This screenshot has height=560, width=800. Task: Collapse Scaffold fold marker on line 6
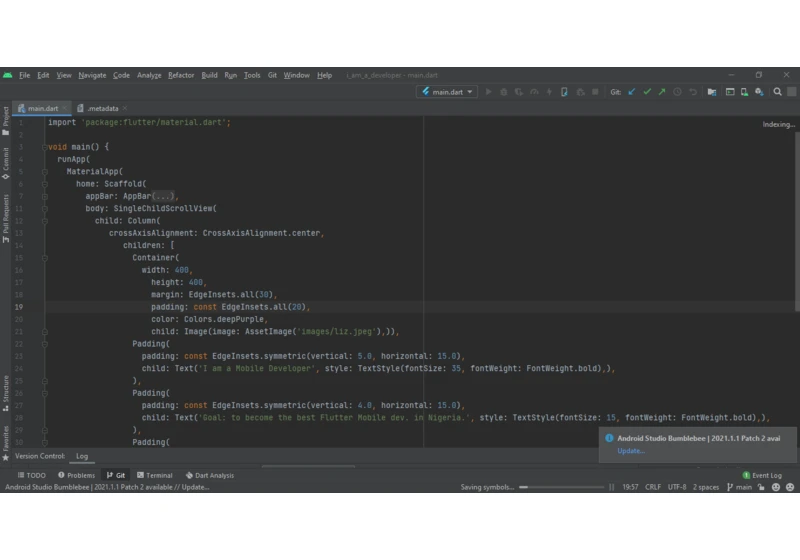[44, 184]
